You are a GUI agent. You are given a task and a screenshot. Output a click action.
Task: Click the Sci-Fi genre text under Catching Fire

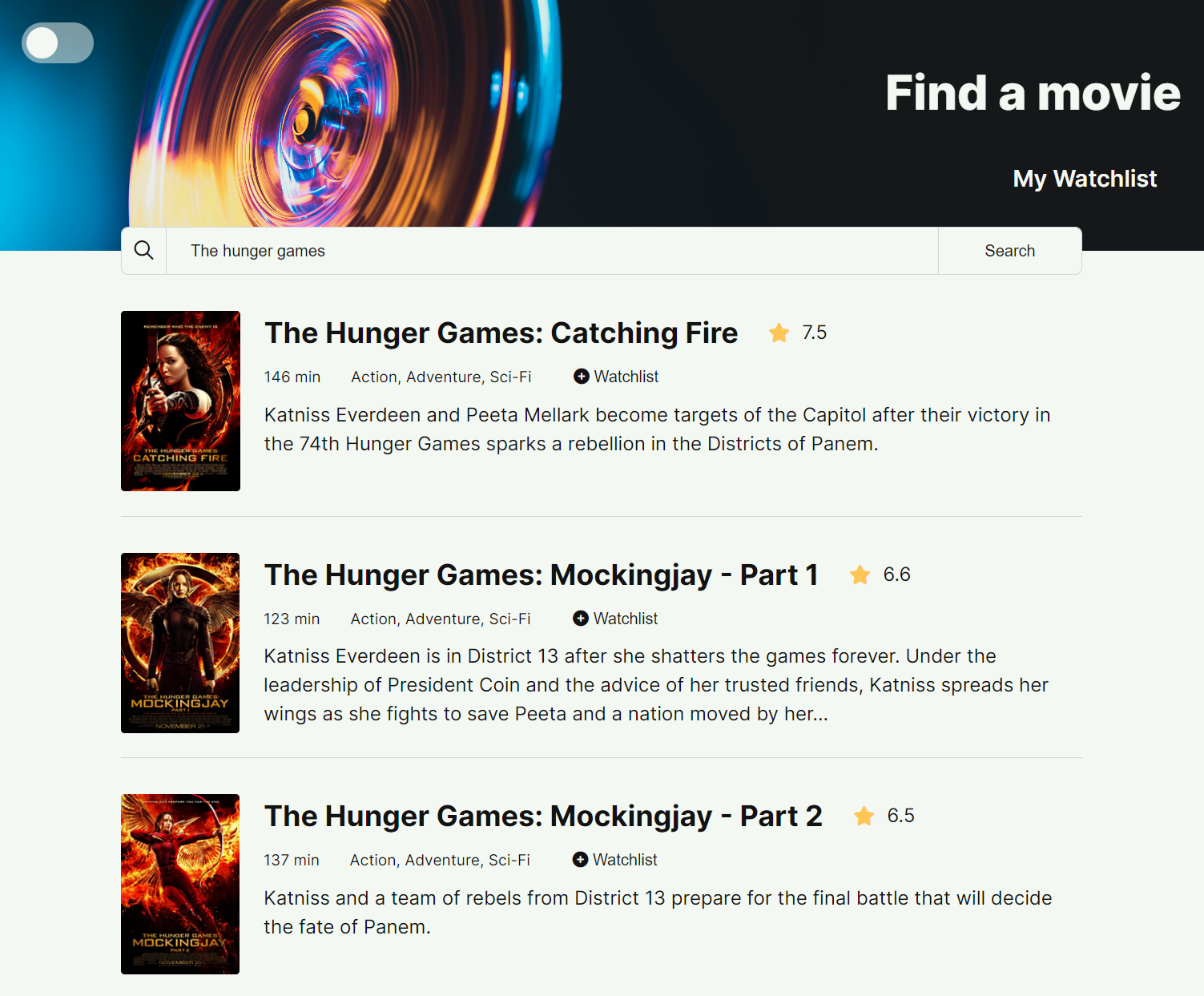click(511, 376)
